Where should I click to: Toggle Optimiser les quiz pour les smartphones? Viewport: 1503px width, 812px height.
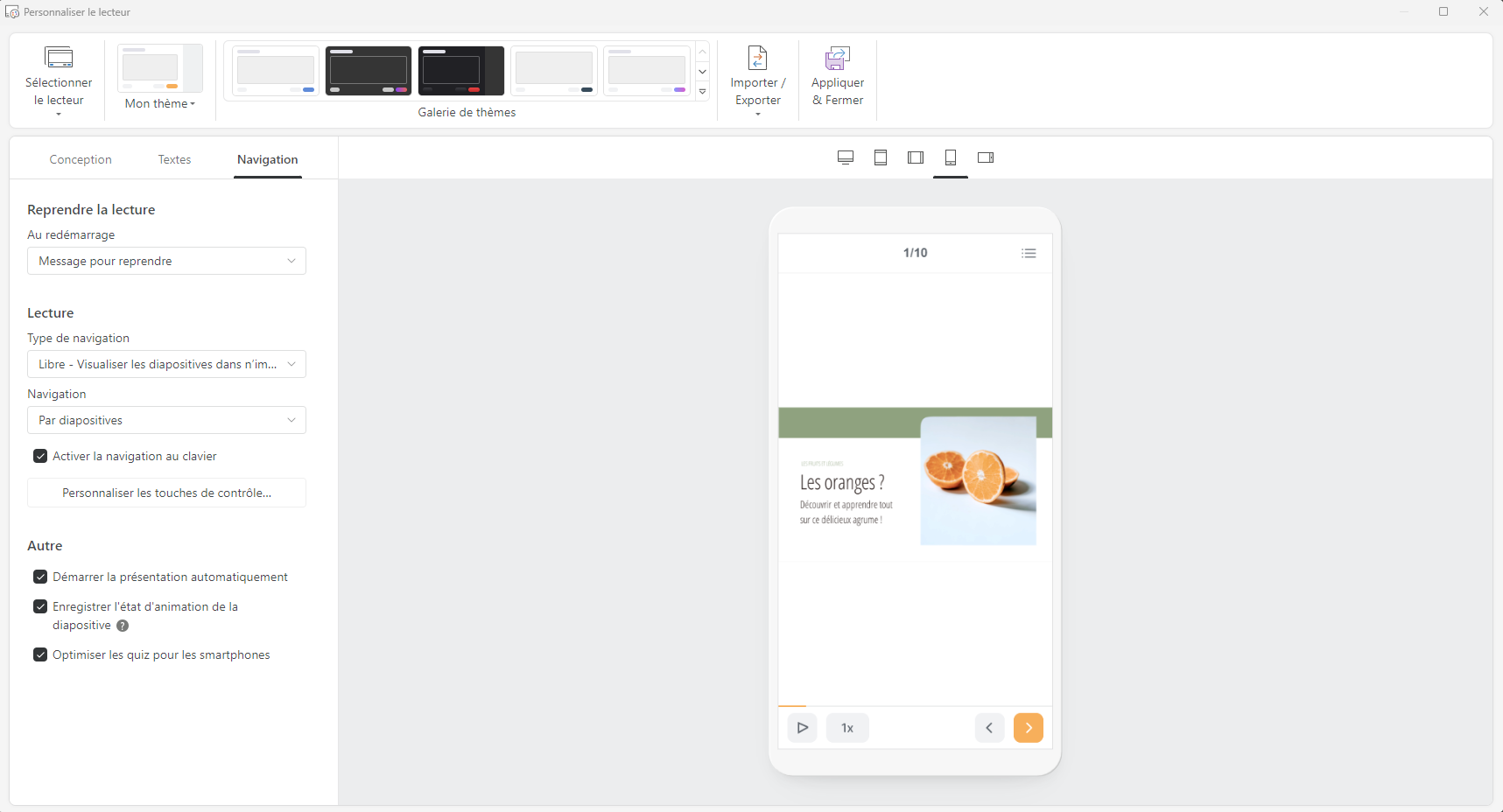tap(40, 654)
